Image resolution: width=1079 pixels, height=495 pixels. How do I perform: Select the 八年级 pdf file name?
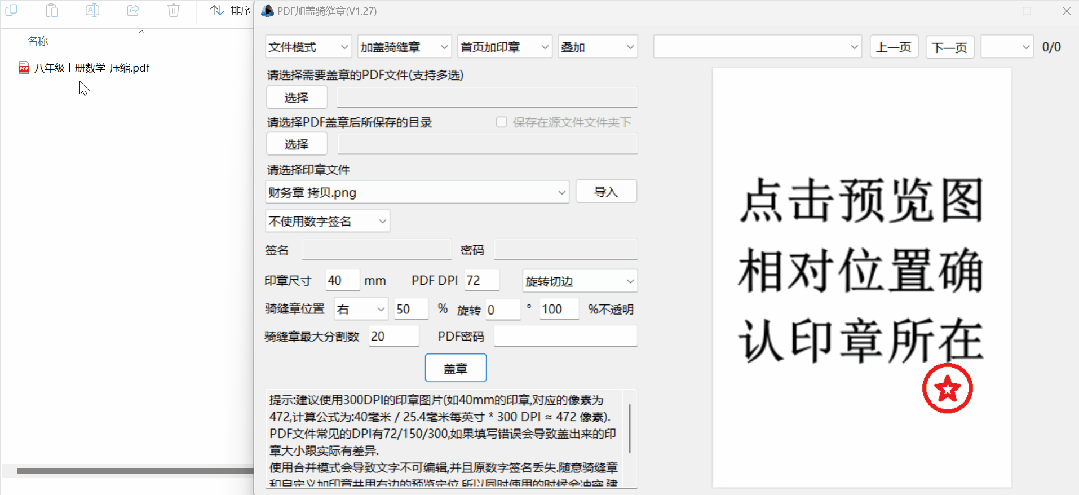tap(92, 67)
